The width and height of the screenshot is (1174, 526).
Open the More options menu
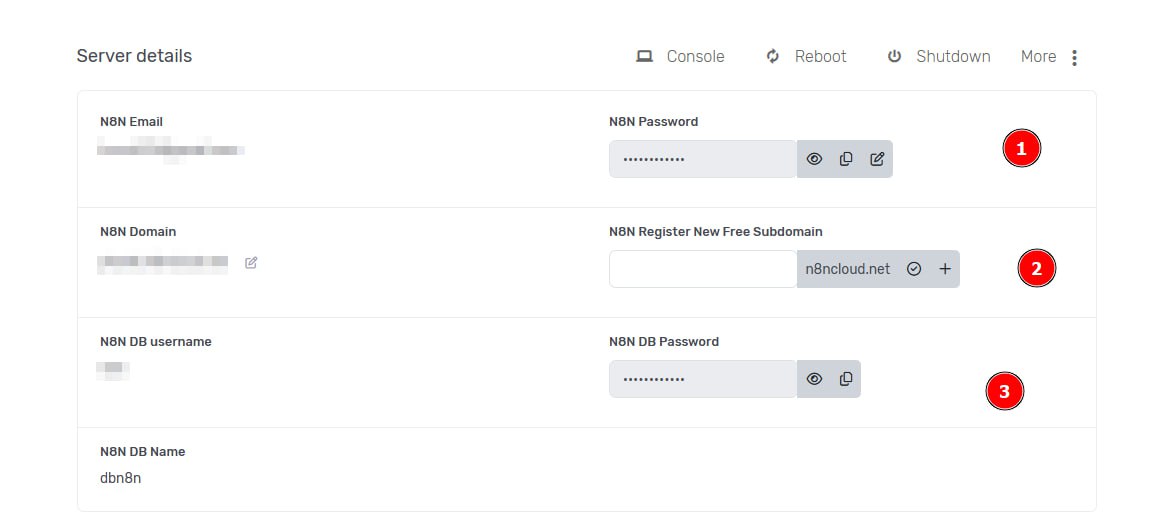point(1038,57)
